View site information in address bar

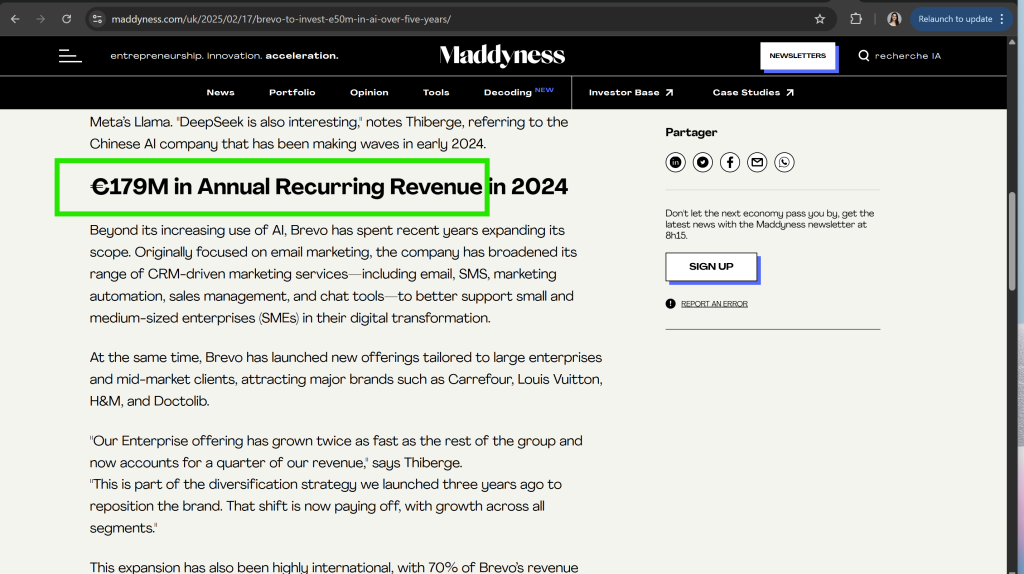point(97,19)
